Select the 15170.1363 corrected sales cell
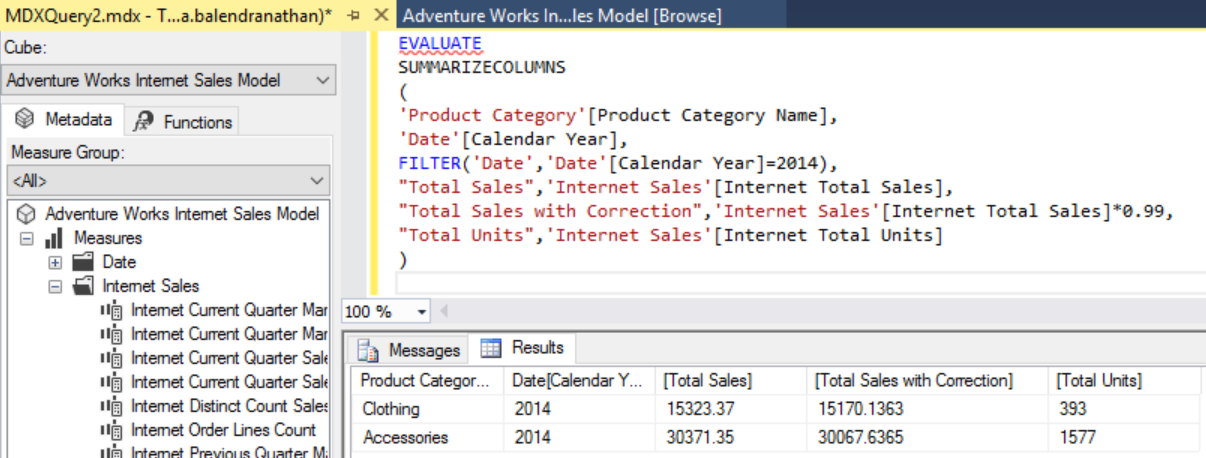Screen dimensions: 1206x458 click(x=927, y=409)
